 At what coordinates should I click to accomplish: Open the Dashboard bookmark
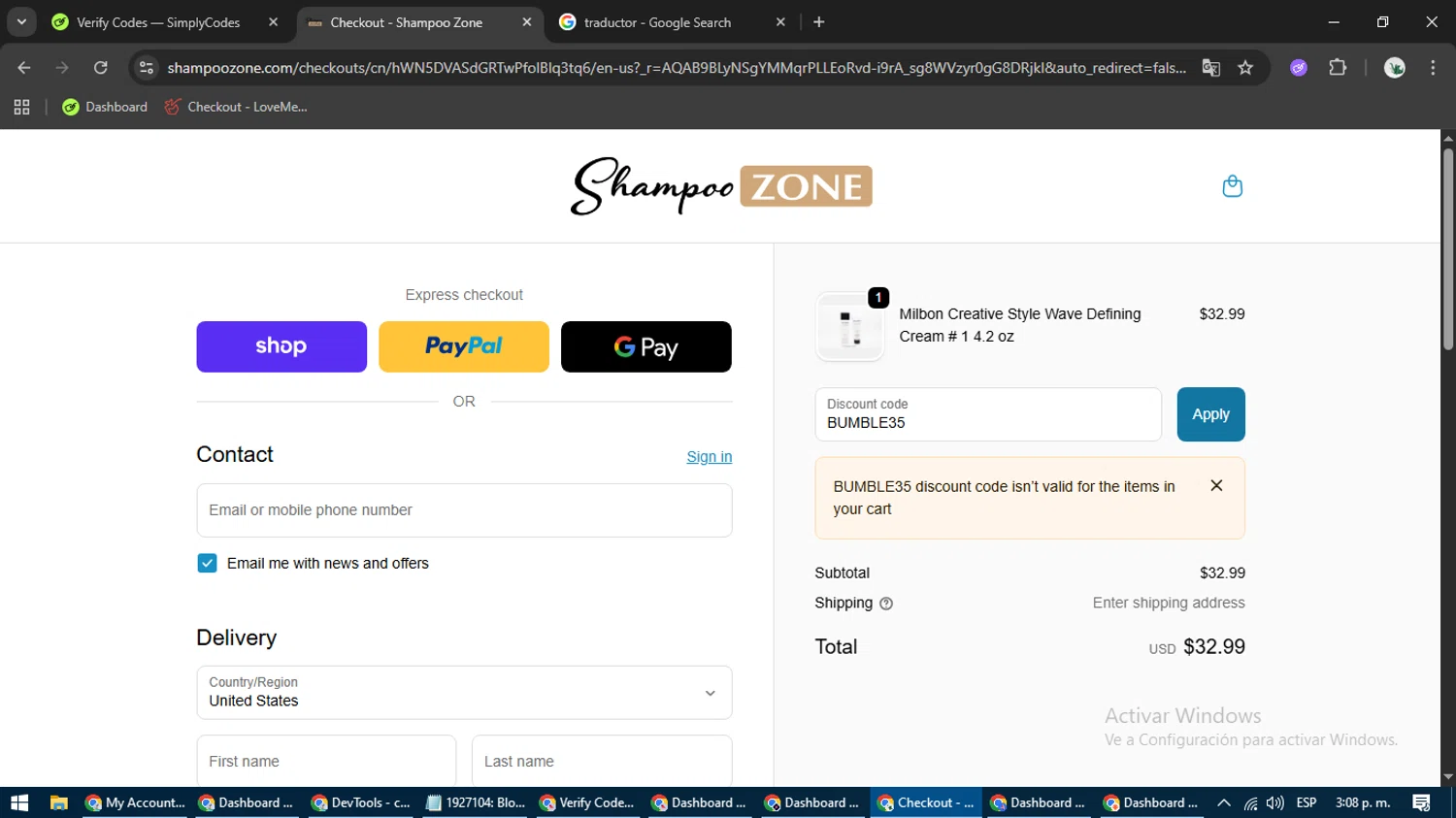tap(105, 107)
